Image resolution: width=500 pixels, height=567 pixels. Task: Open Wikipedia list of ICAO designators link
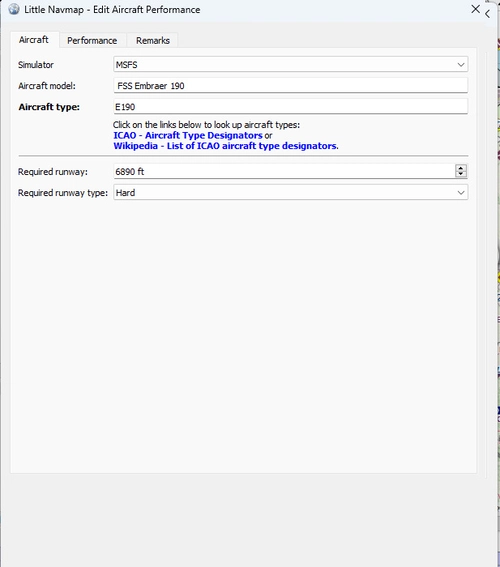(225, 146)
